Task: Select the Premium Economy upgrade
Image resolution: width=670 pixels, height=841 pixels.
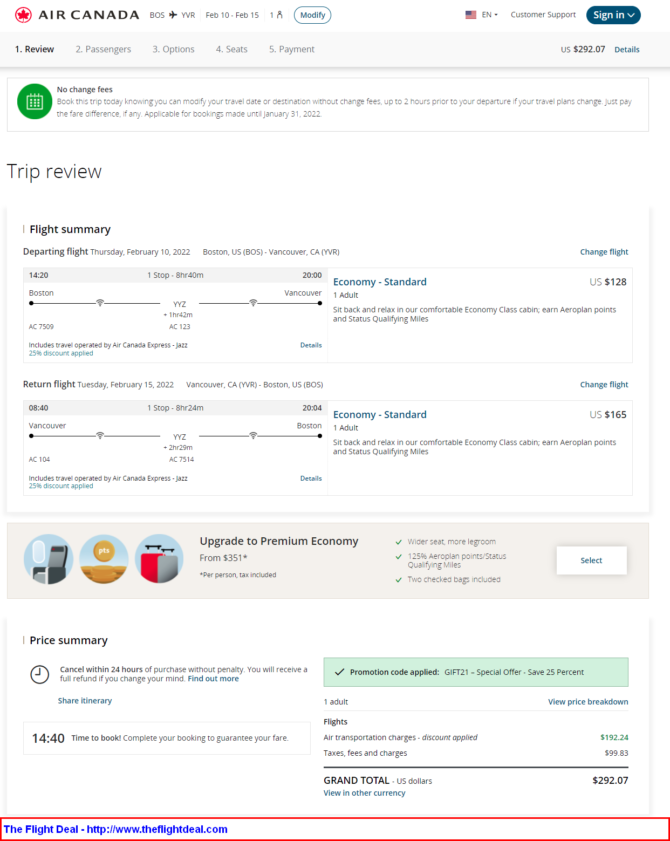Action: pos(591,560)
